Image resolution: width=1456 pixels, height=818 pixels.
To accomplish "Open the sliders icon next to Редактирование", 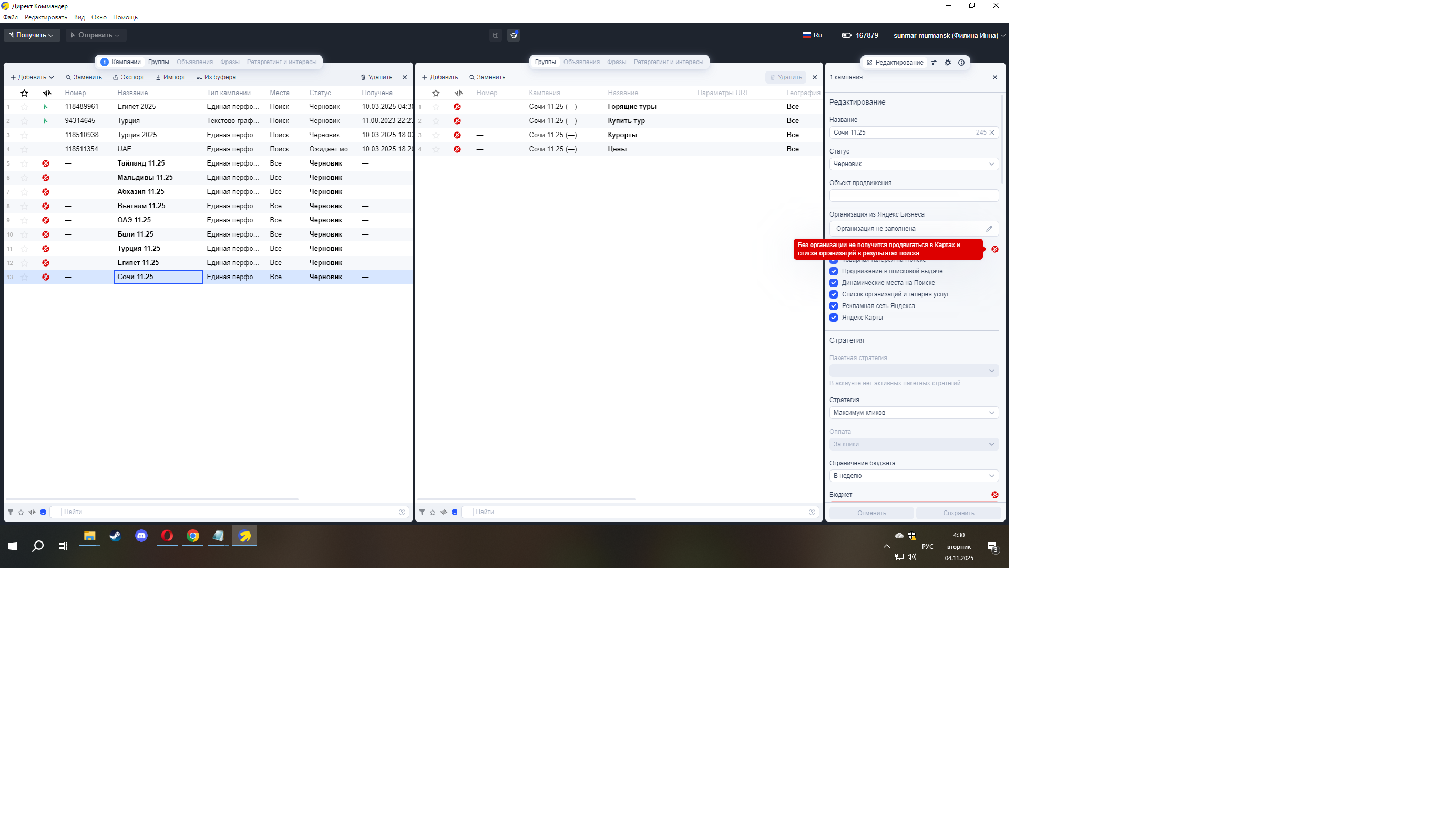I will click(934, 63).
